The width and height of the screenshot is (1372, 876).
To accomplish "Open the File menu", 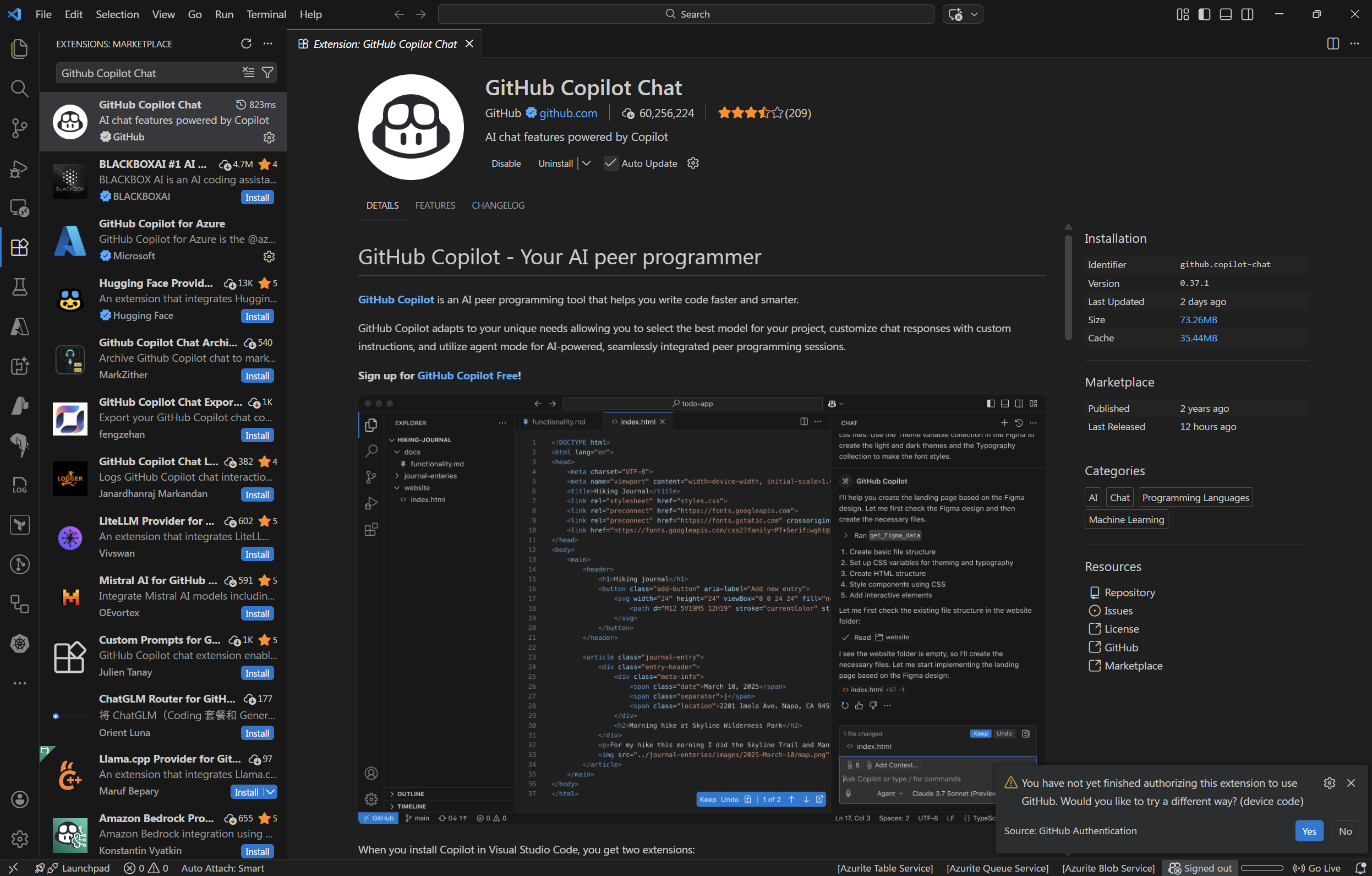I will point(43,14).
